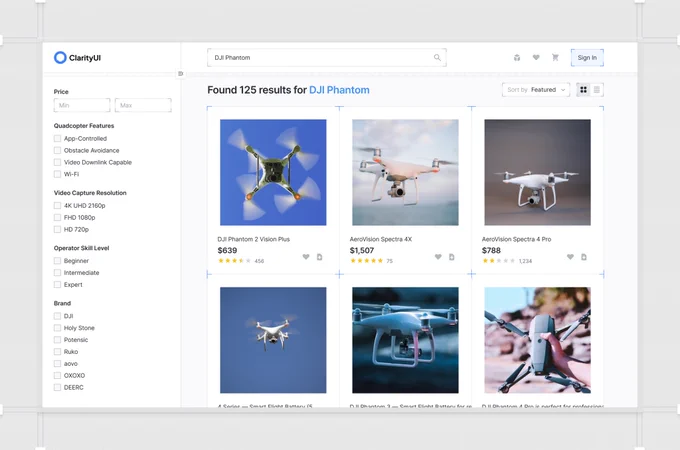Click the Brand filter heading
Image resolution: width=680 pixels, height=450 pixels.
click(62, 303)
